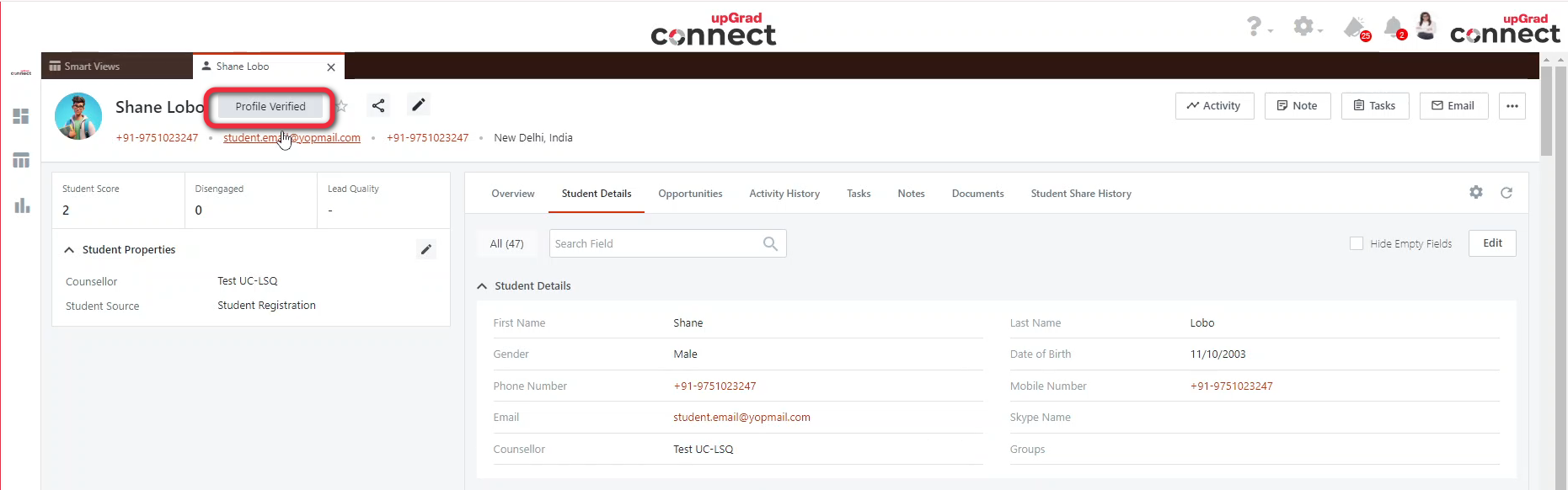Open the dashboard icon in left sidebar

coord(21,116)
